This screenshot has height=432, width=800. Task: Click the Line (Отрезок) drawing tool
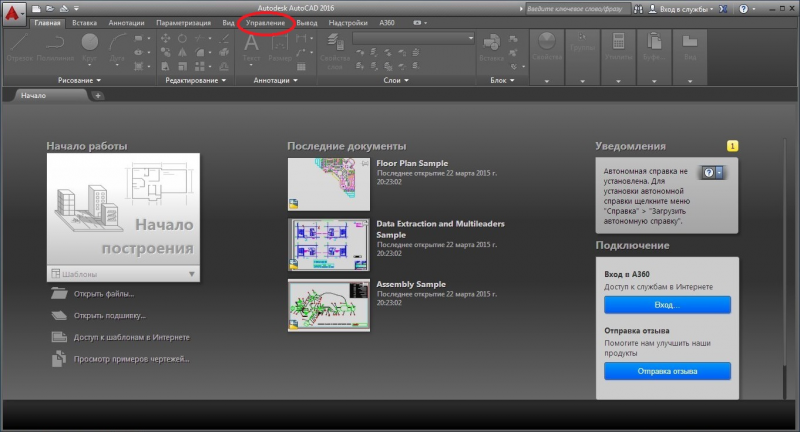coord(17,45)
